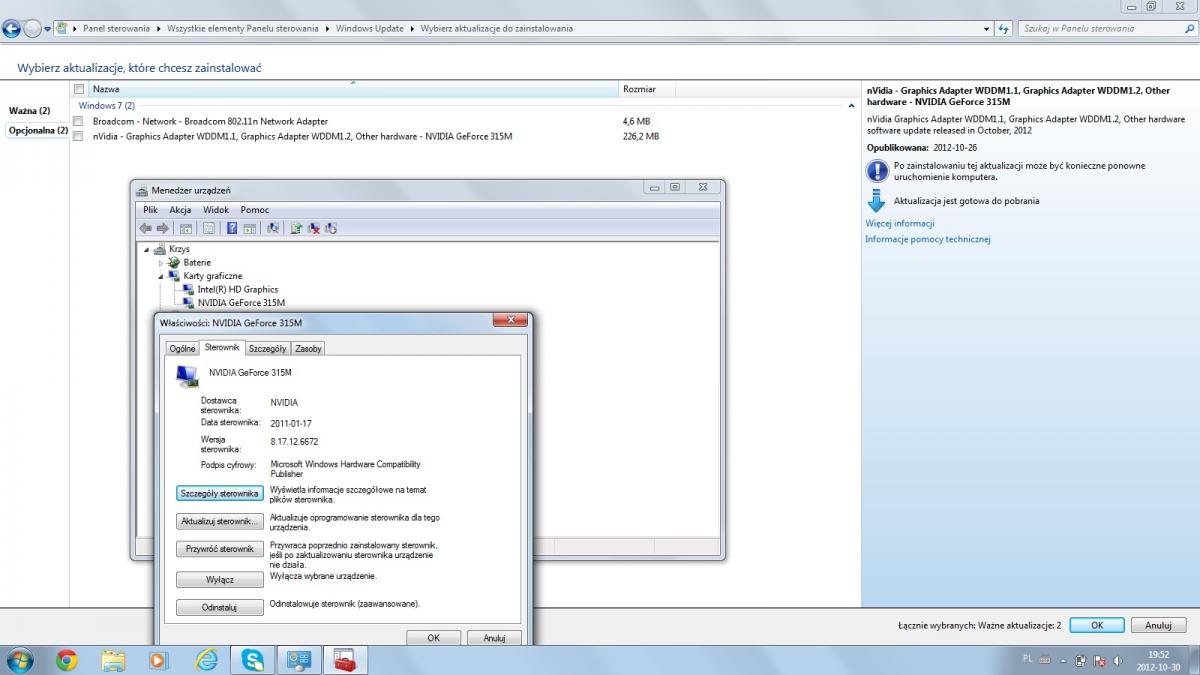Open Plik menu in Device Manager
1200x675 pixels.
click(x=150, y=210)
